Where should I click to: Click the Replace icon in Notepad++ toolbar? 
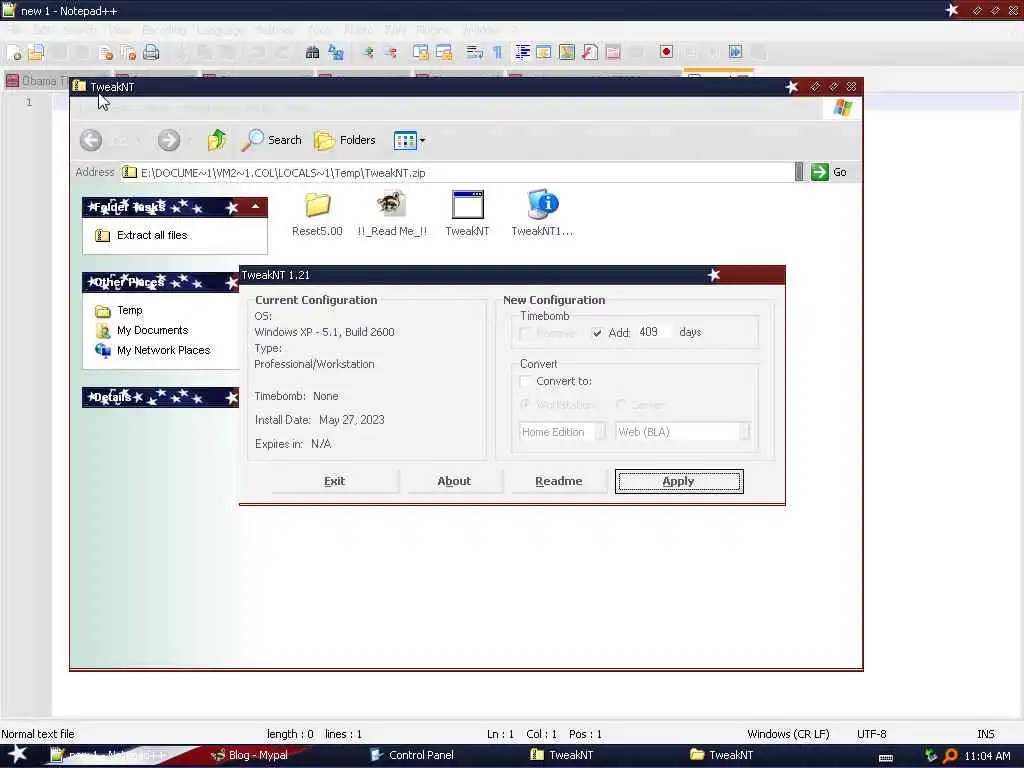point(336,52)
